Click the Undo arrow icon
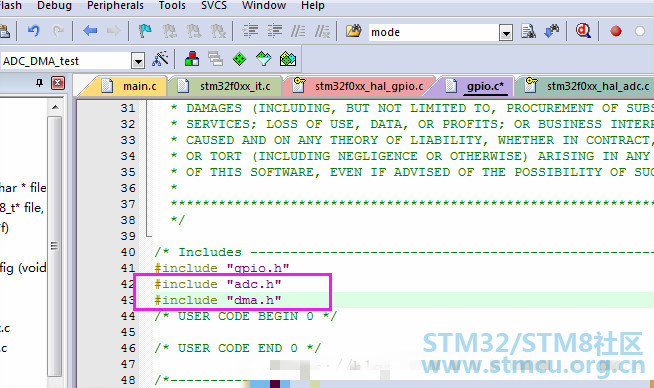 33,31
